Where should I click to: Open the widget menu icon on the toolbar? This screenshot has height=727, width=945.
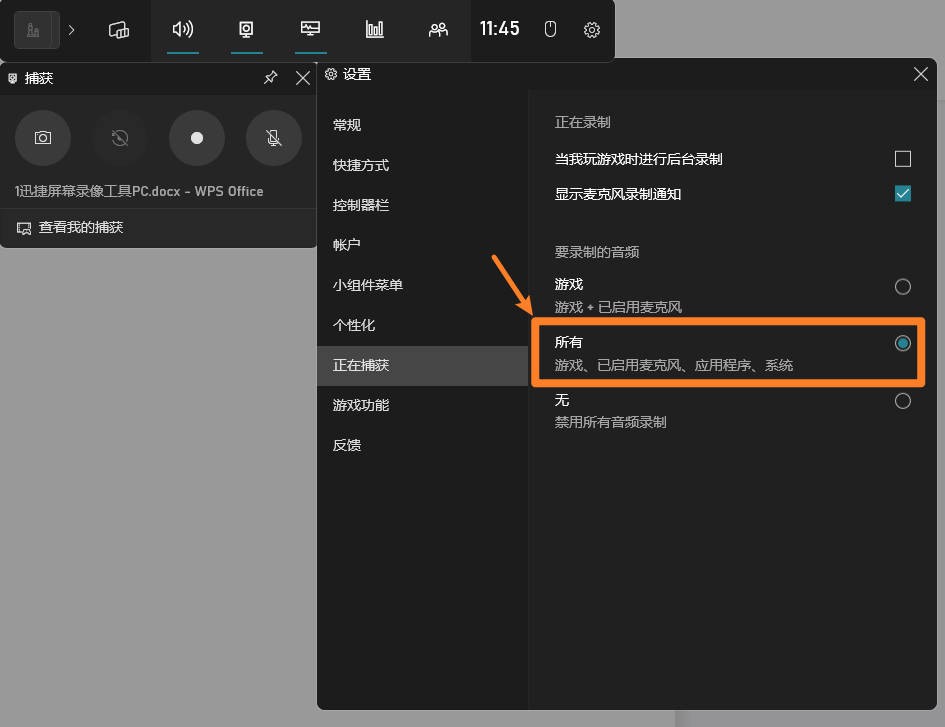(x=119, y=30)
